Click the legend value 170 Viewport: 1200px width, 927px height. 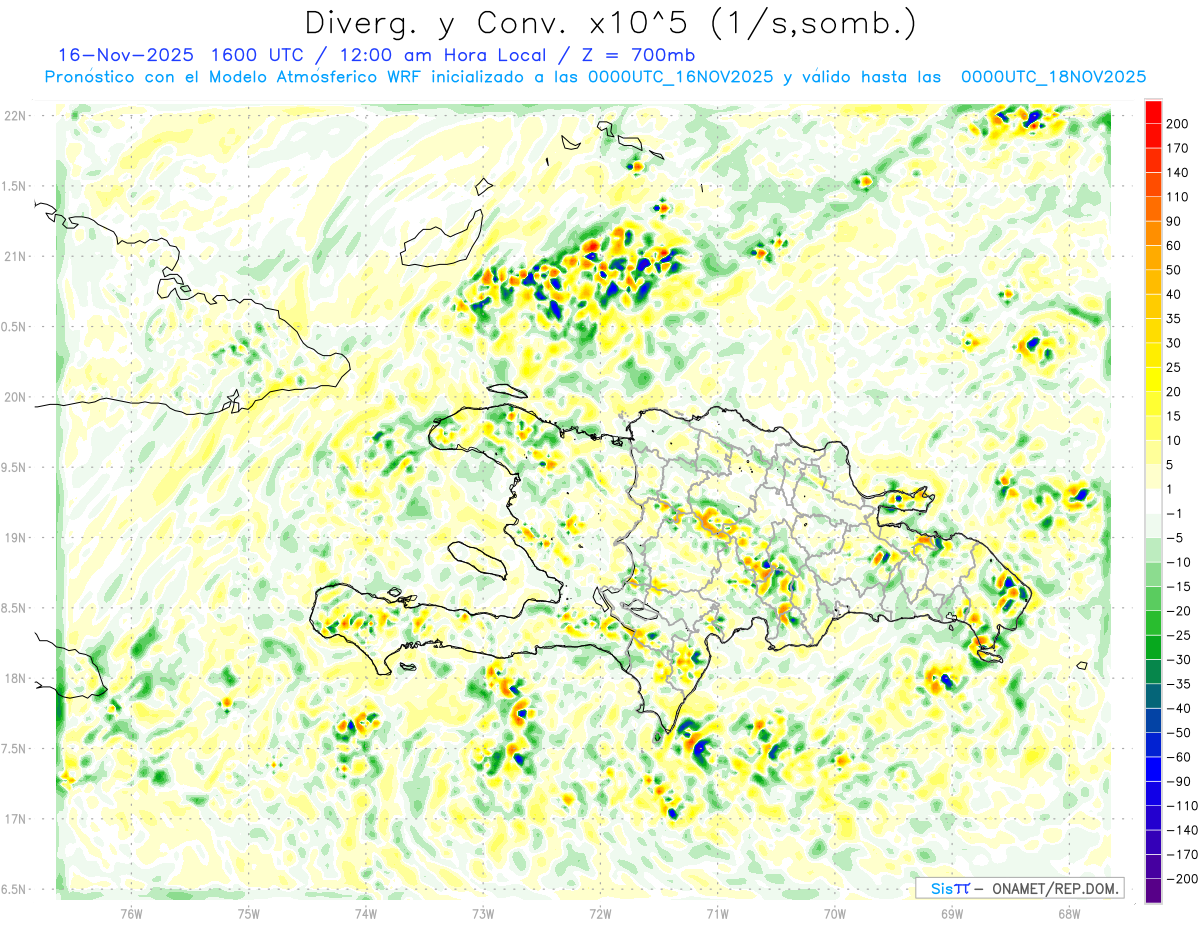pyautogui.click(x=1179, y=148)
